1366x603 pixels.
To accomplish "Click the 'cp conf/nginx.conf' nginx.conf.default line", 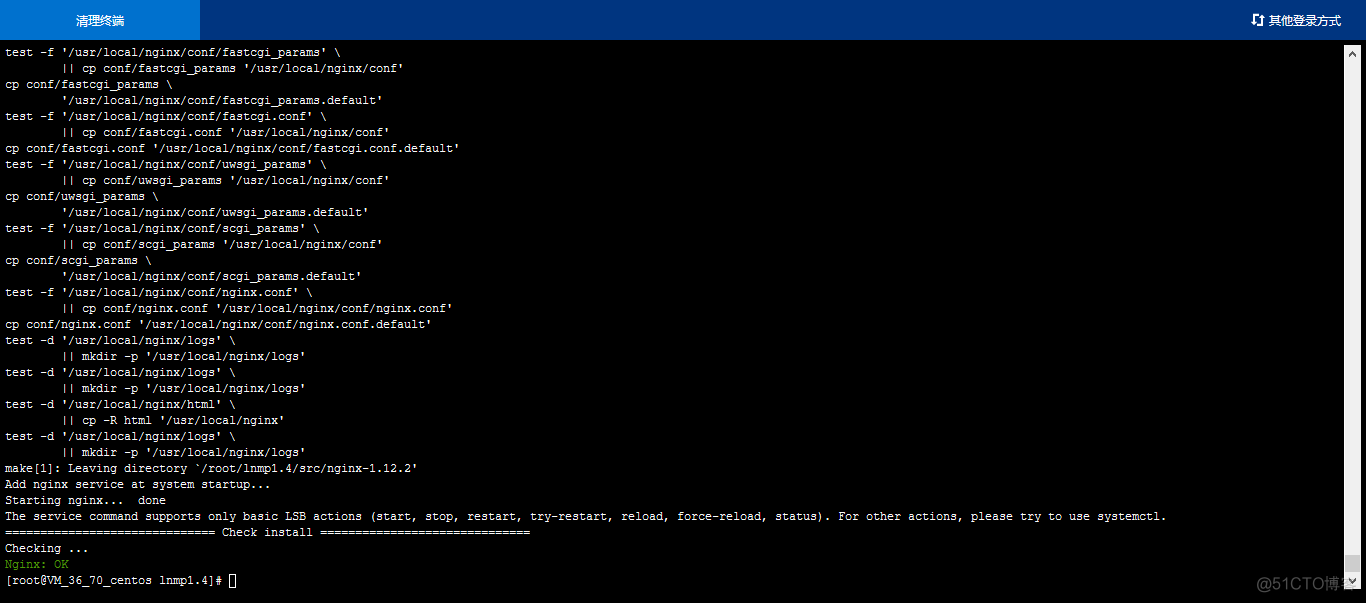I will click(218, 324).
